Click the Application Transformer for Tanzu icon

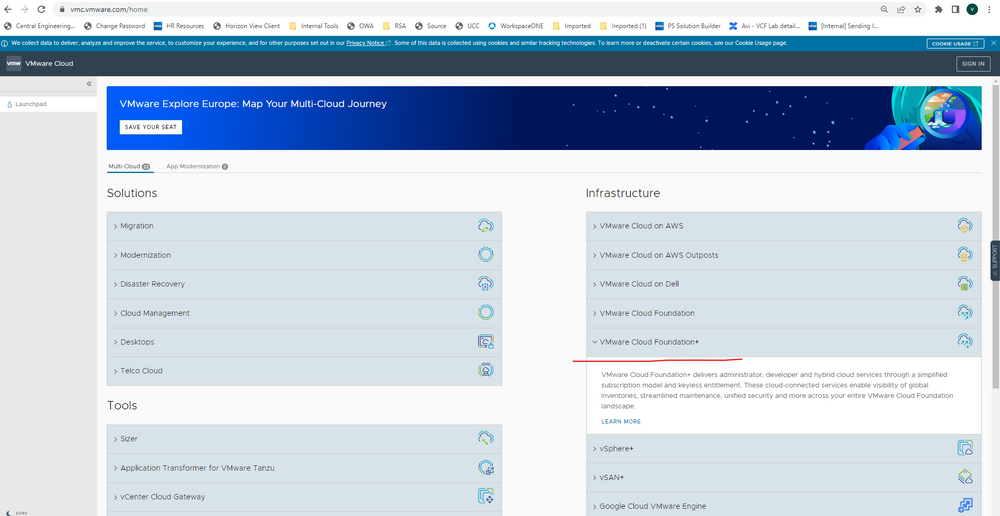[x=486, y=468]
